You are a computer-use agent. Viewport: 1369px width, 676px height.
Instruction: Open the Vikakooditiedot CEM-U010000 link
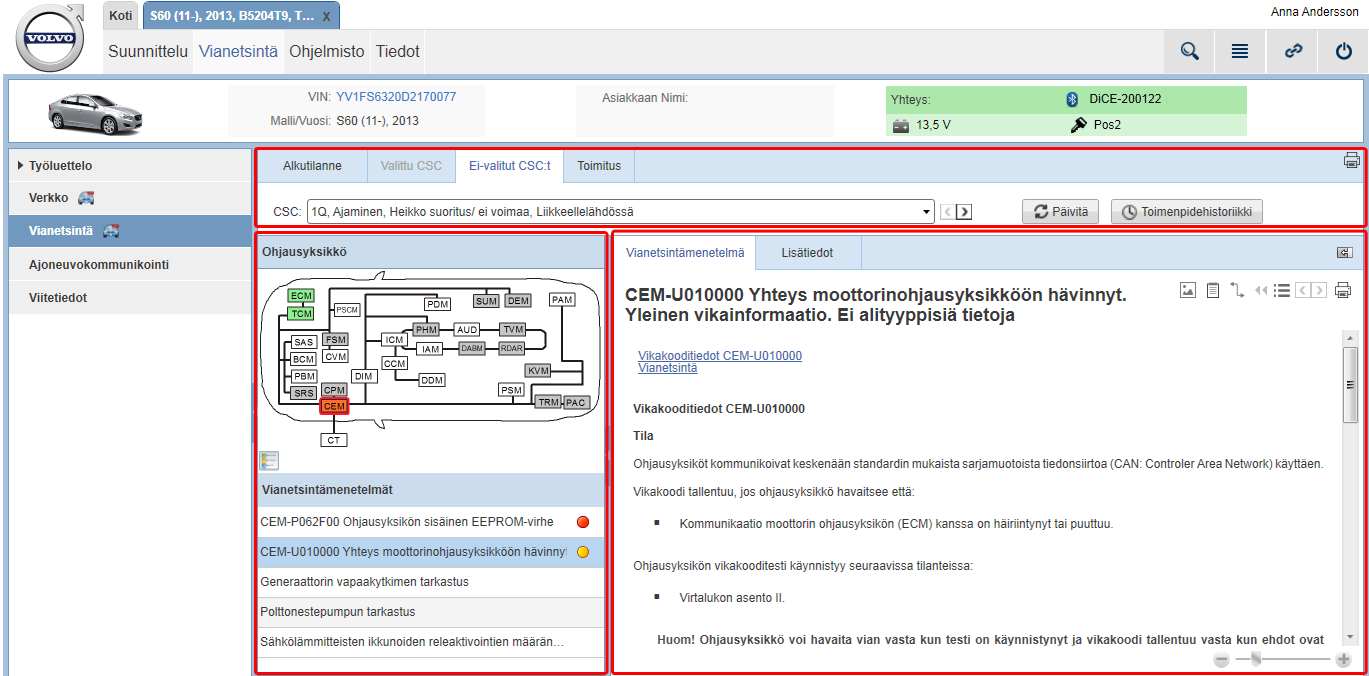720,356
